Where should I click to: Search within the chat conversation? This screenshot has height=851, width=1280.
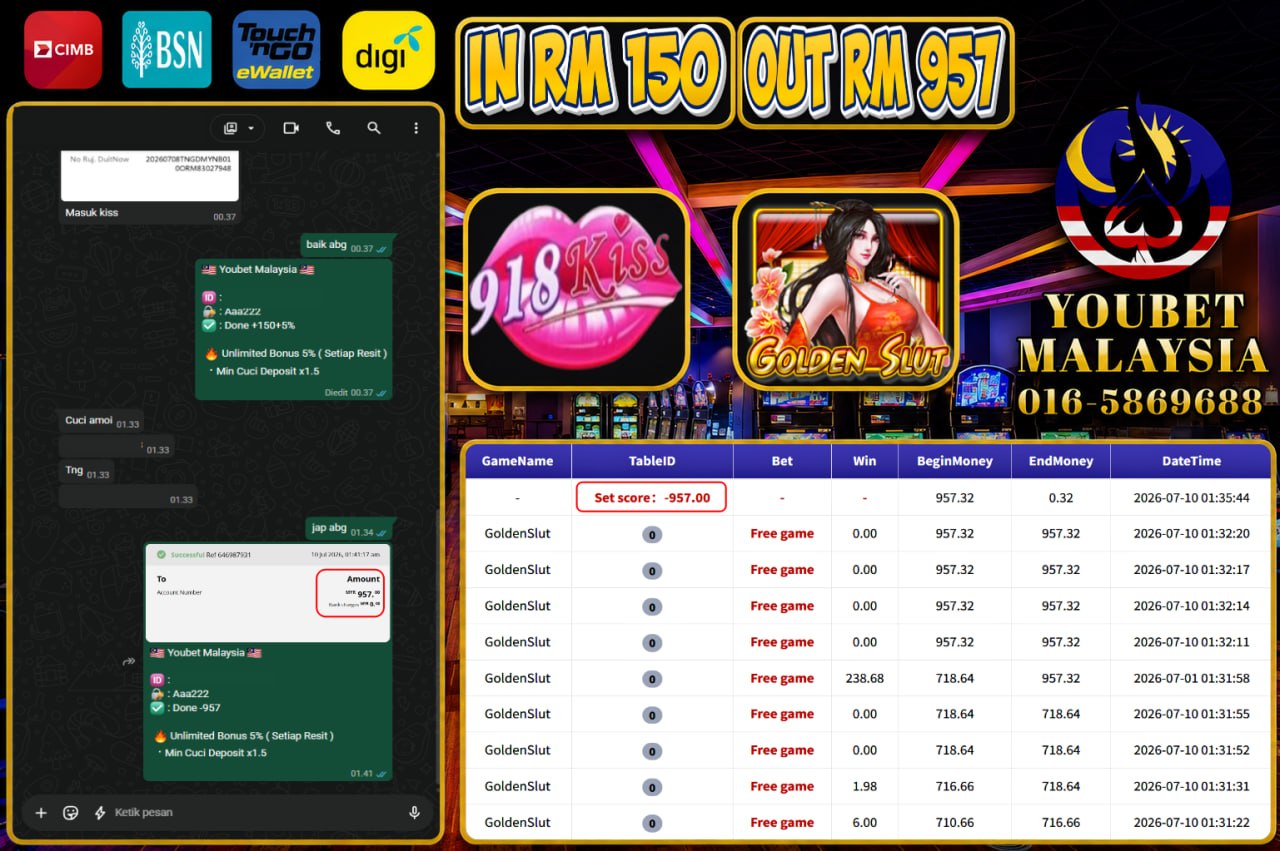click(x=374, y=128)
